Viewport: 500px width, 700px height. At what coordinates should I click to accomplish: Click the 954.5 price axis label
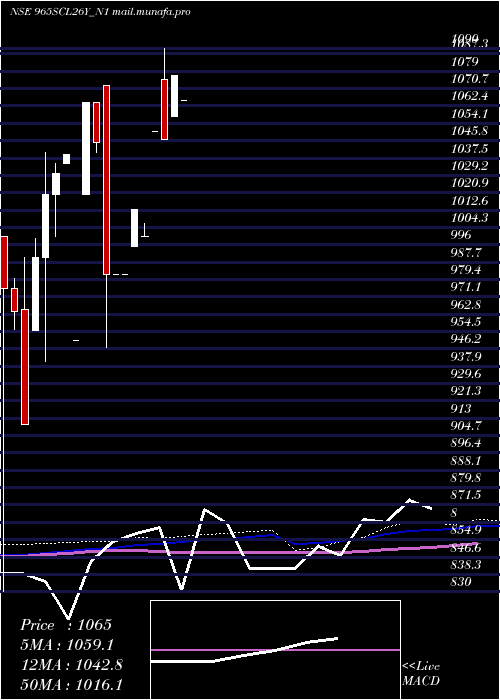(467, 322)
